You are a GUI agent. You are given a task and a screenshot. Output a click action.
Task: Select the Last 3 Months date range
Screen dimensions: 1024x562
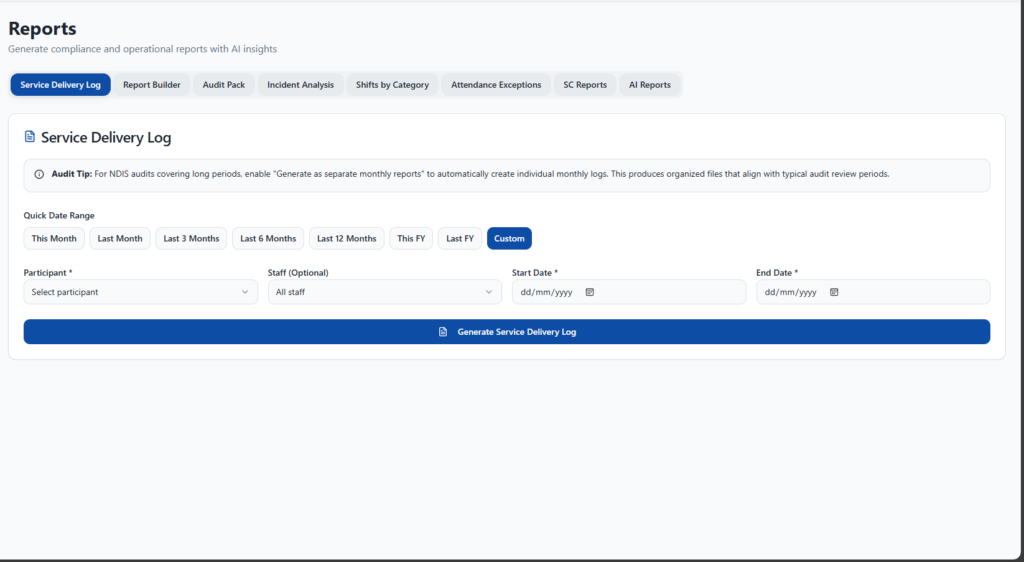click(x=191, y=238)
